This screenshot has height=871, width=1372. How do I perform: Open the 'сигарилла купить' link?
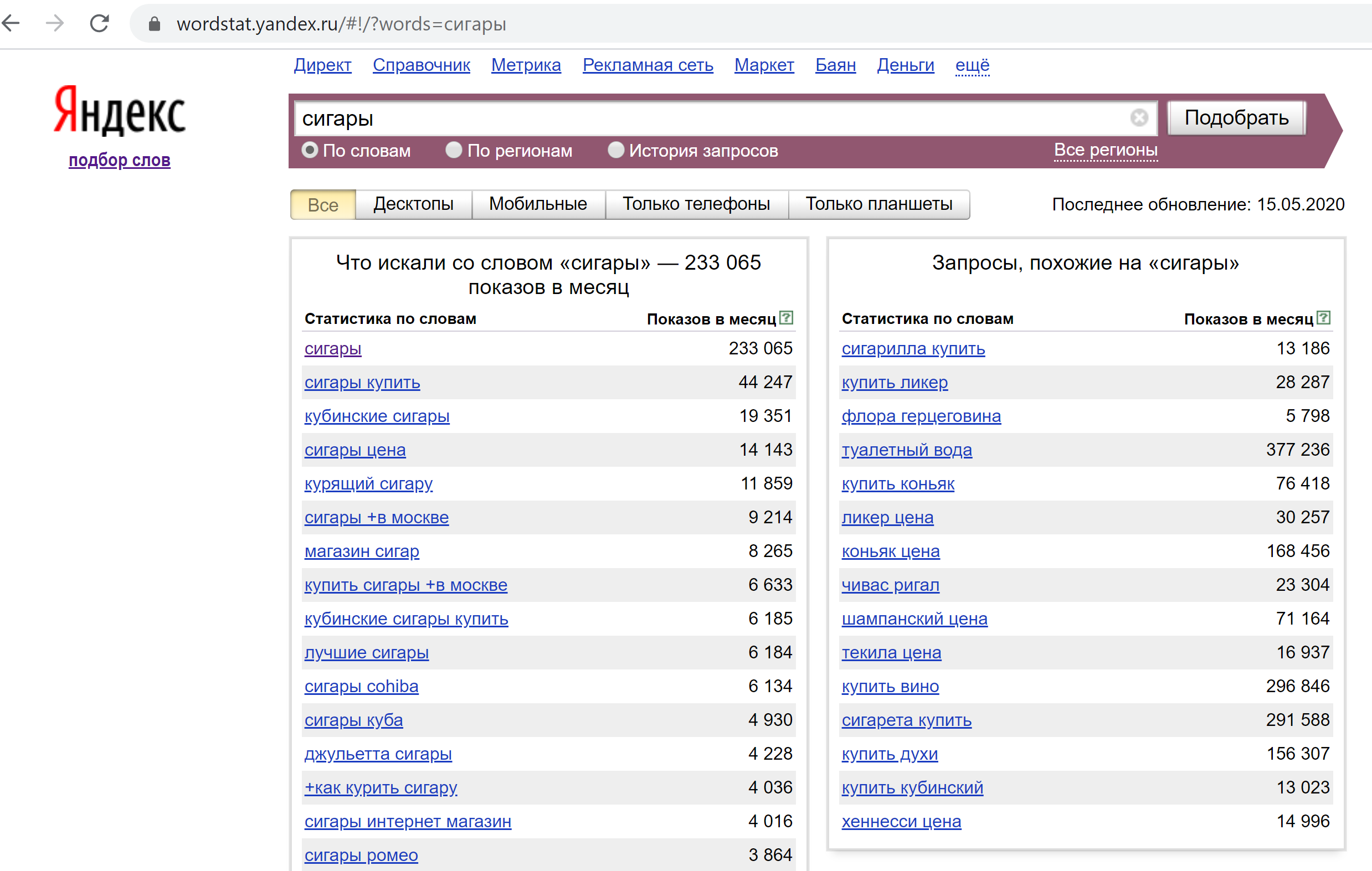[x=913, y=349]
